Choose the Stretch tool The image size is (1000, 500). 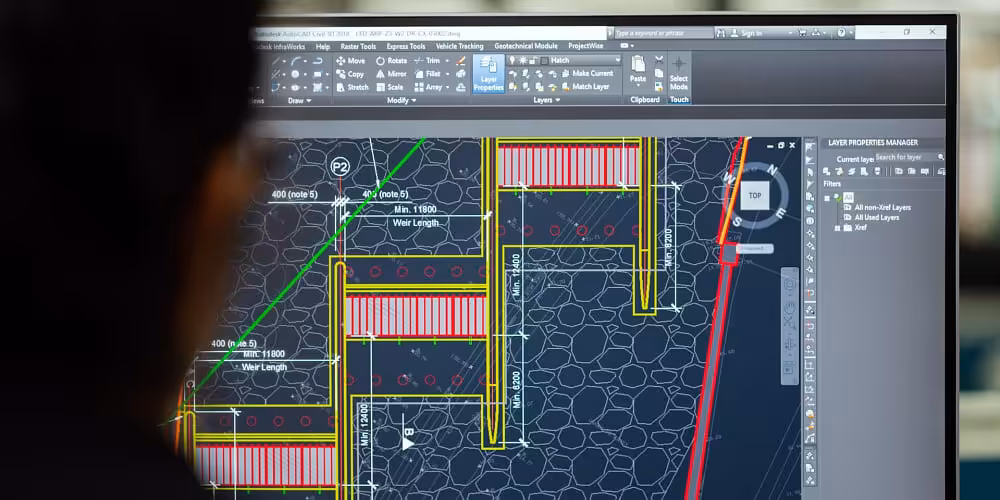coord(352,87)
